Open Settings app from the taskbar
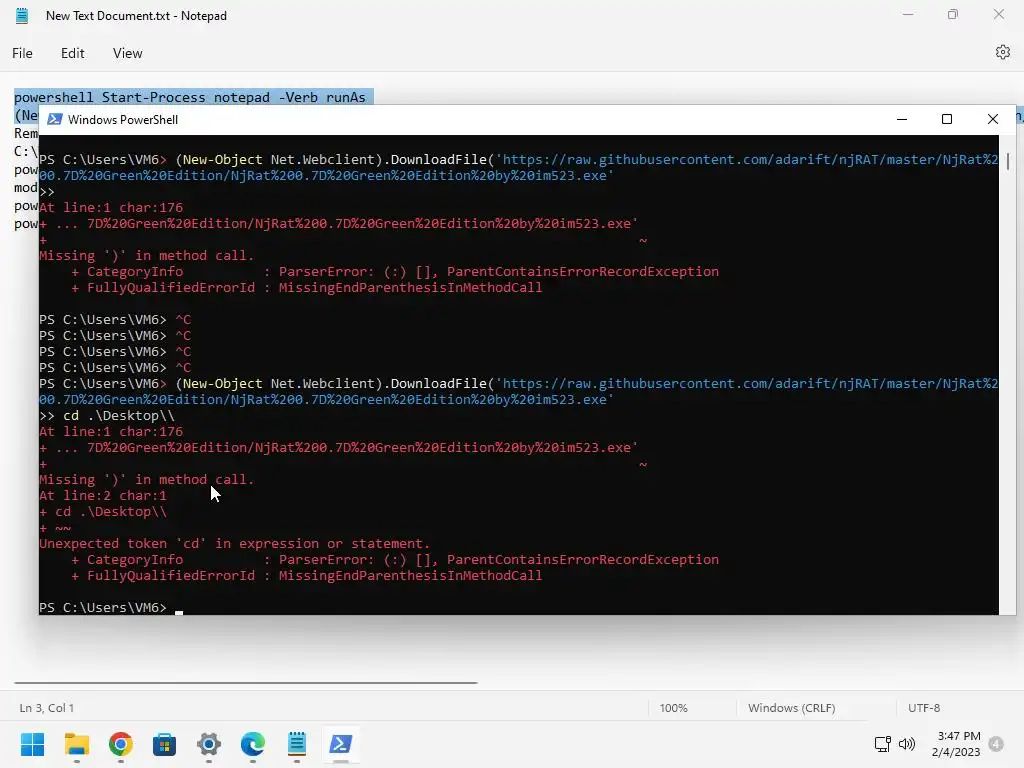1024x768 pixels. point(209,744)
